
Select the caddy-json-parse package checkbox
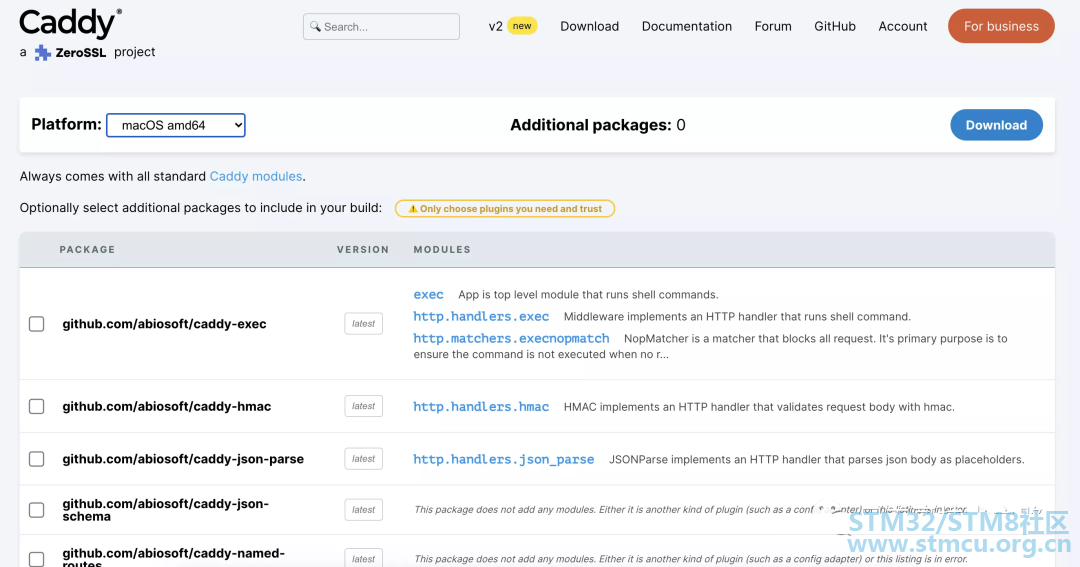(37, 459)
